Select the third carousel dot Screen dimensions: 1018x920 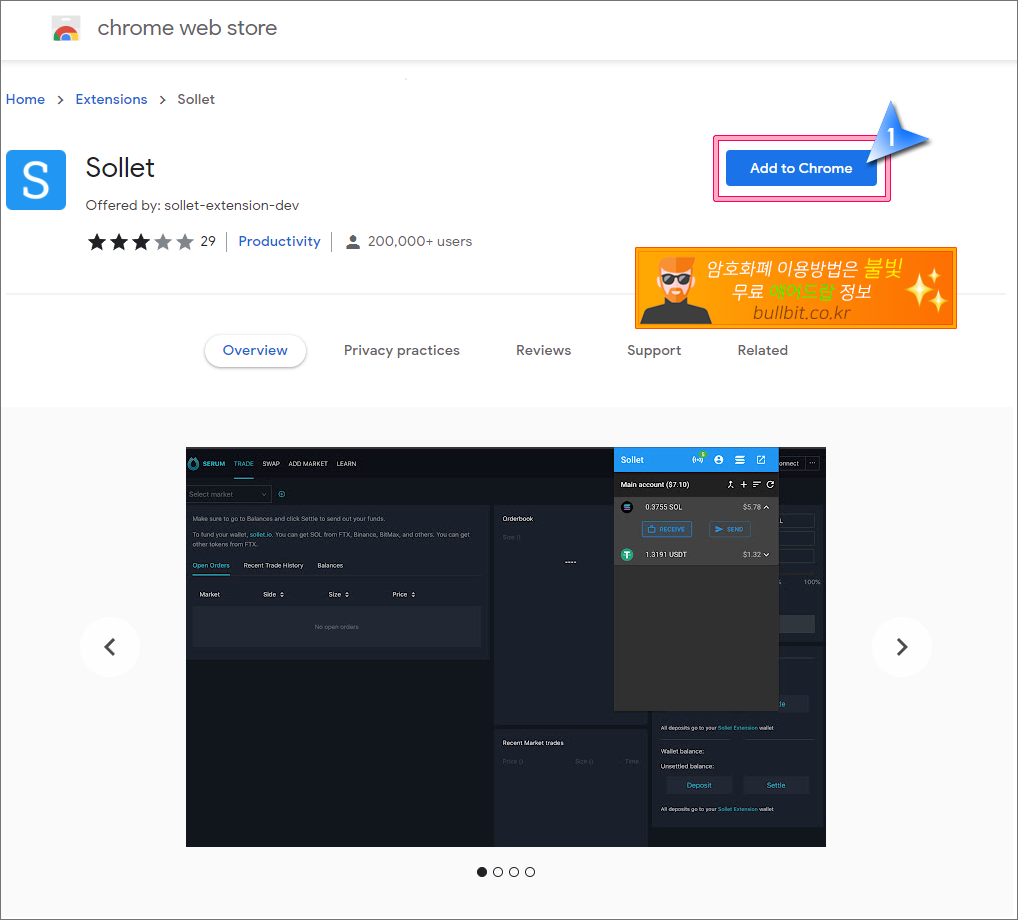pyautogui.click(x=514, y=872)
